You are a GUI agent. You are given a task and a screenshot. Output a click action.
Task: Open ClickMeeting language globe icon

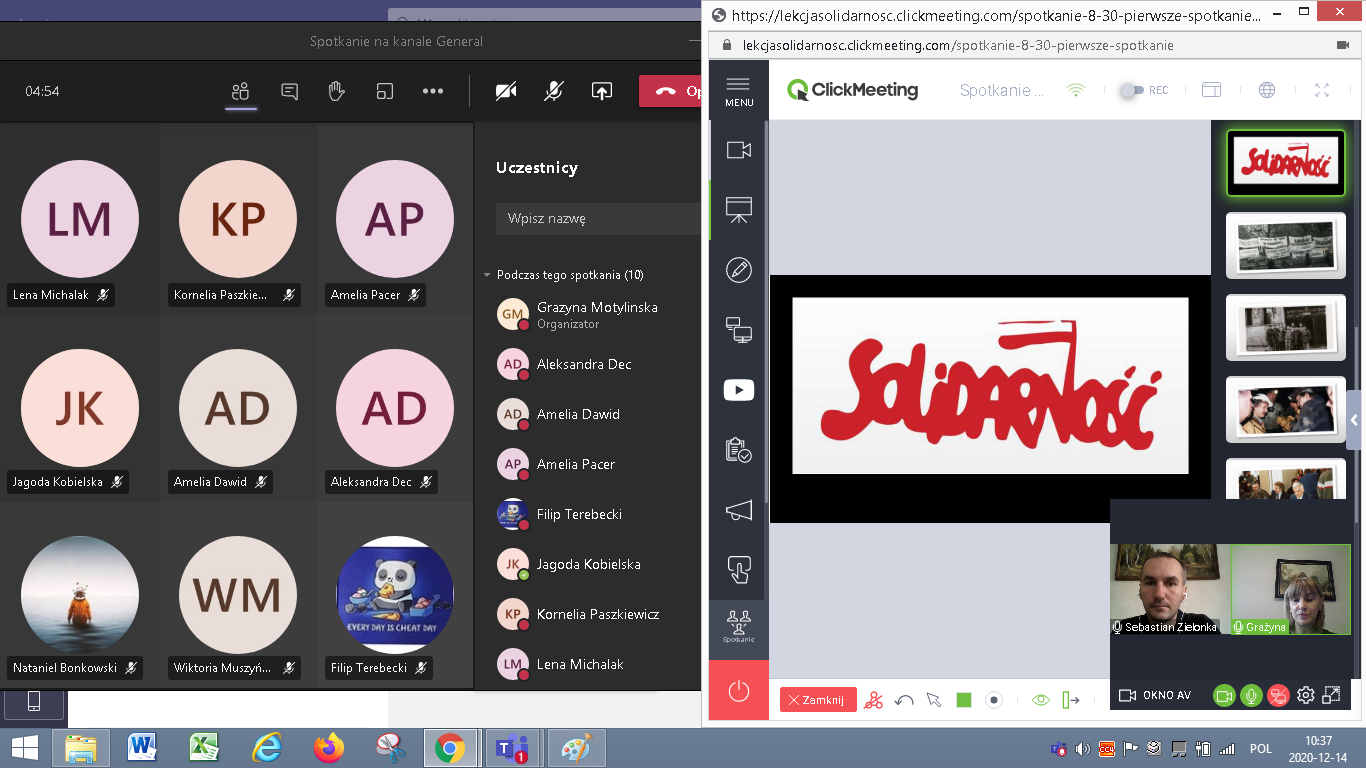pyautogui.click(x=1267, y=90)
